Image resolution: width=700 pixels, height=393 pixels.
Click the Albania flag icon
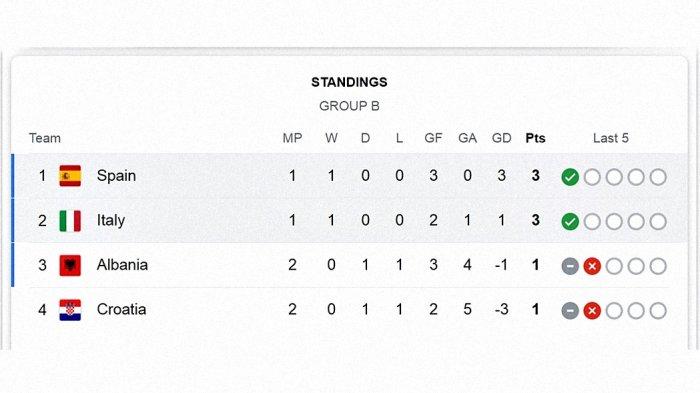[x=70, y=265]
